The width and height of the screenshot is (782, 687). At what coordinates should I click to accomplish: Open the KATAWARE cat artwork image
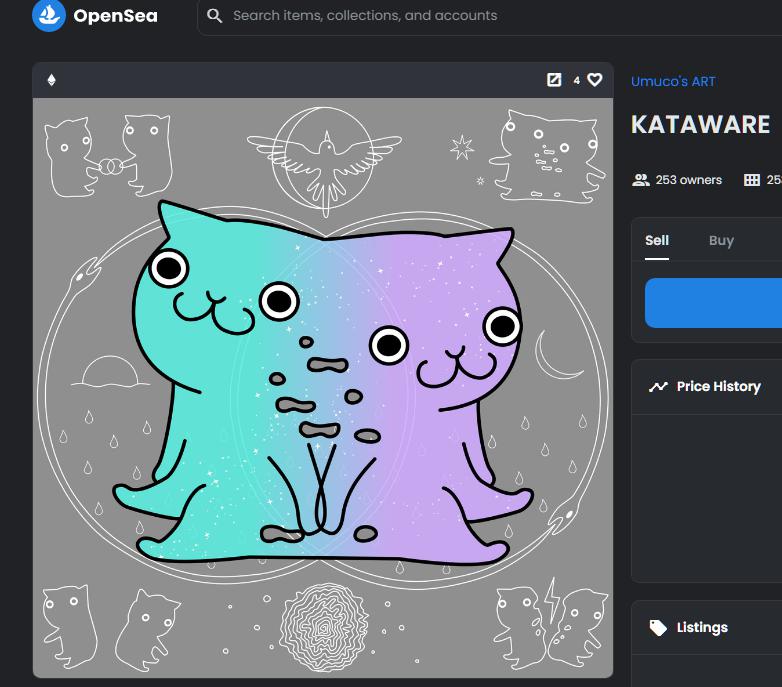323,387
